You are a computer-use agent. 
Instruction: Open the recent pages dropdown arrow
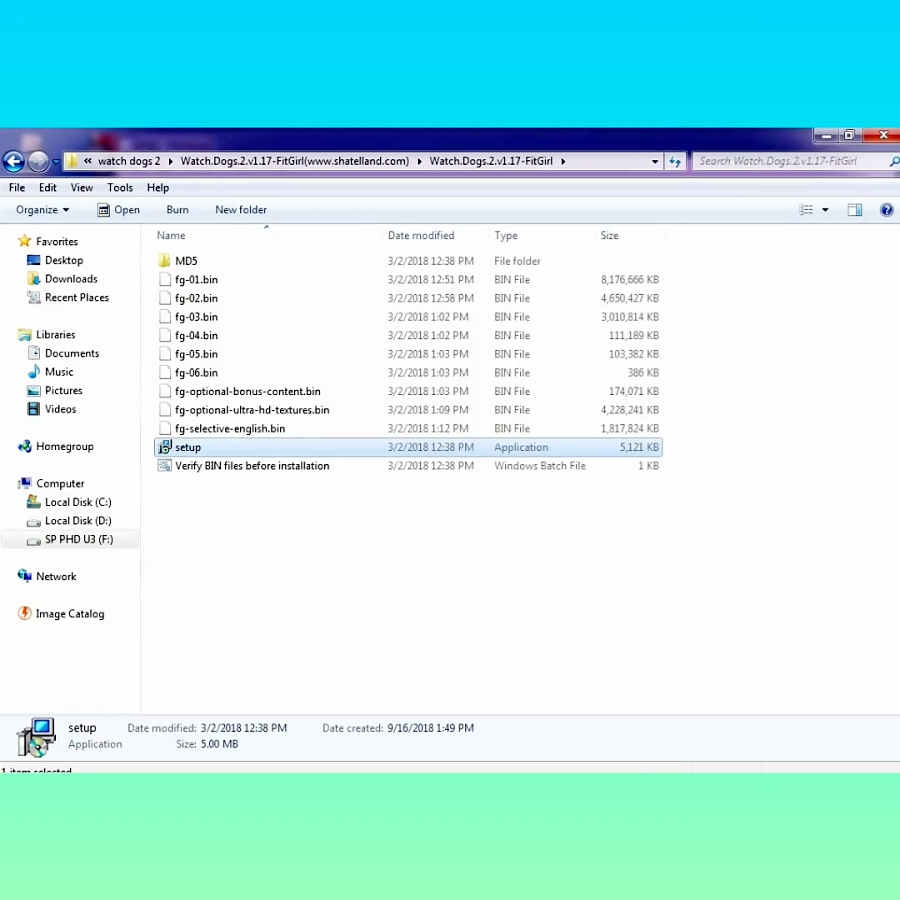pos(56,162)
